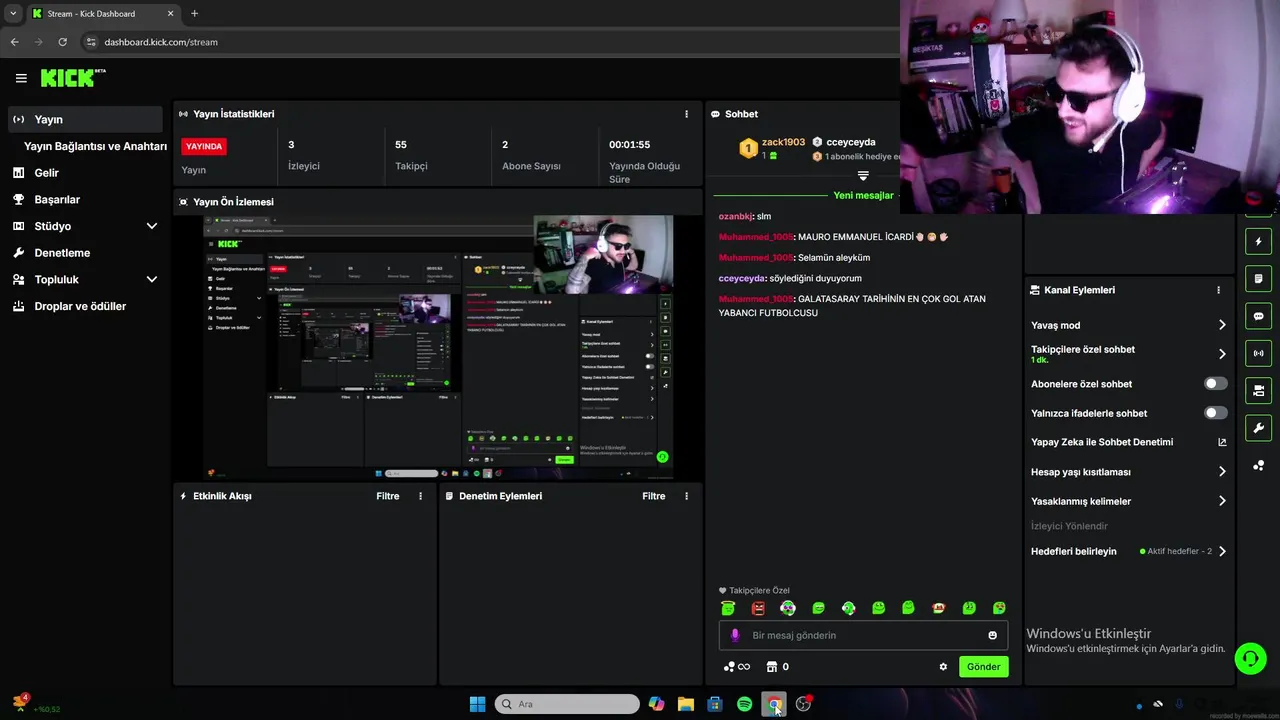Click the KICK logo
The width and height of the screenshot is (1280, 720).
tap(72, 78)
